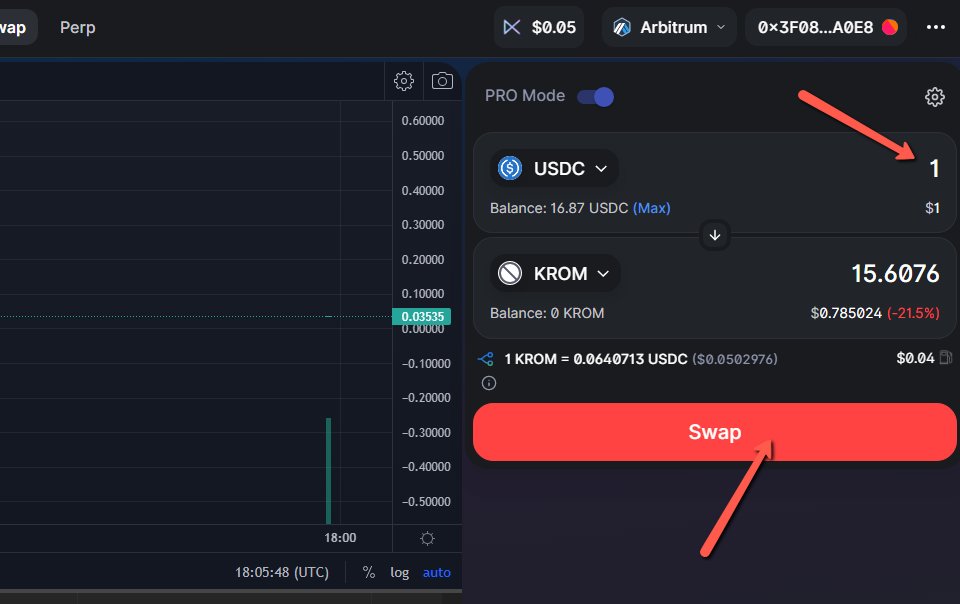The height and width of the screenshot is (604, 960).
Task: Take chart snapshot with camera icon
Action: [442, 81]
